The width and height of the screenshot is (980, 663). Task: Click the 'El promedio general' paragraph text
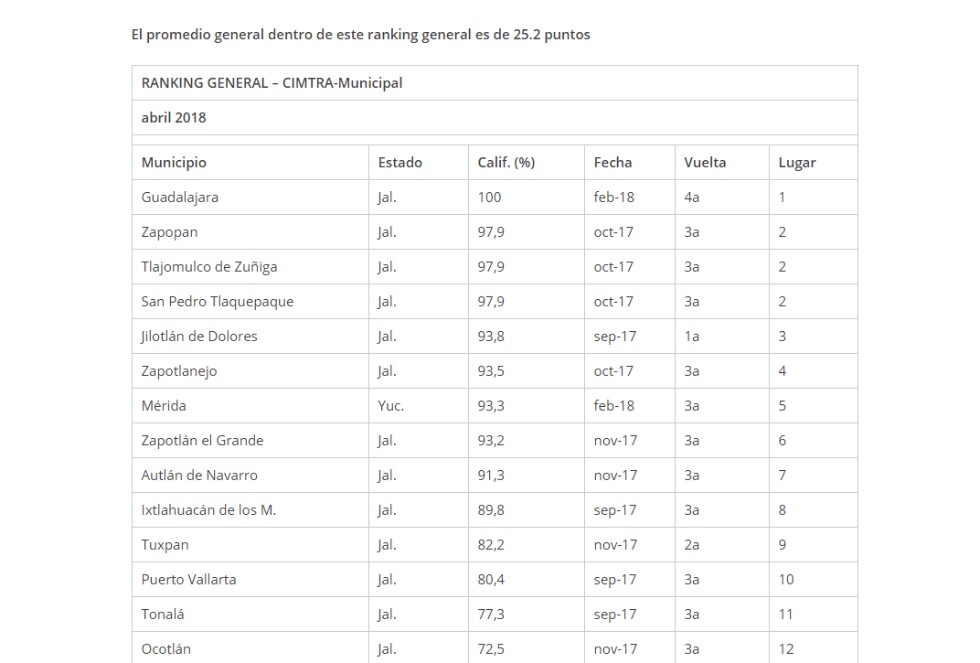point(361,34)
